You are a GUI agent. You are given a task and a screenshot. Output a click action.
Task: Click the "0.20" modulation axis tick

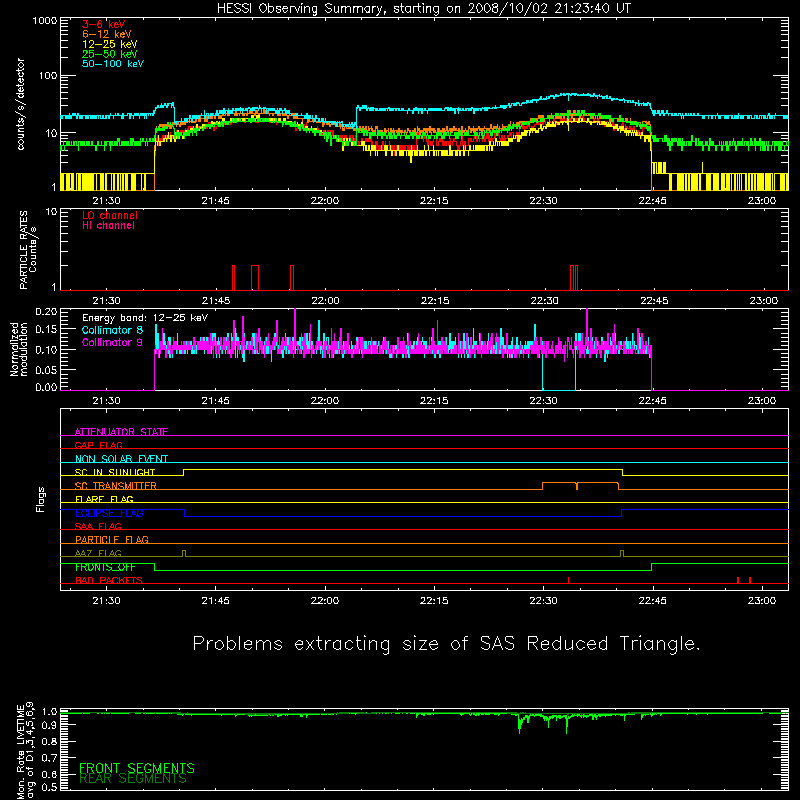(46, 312)
